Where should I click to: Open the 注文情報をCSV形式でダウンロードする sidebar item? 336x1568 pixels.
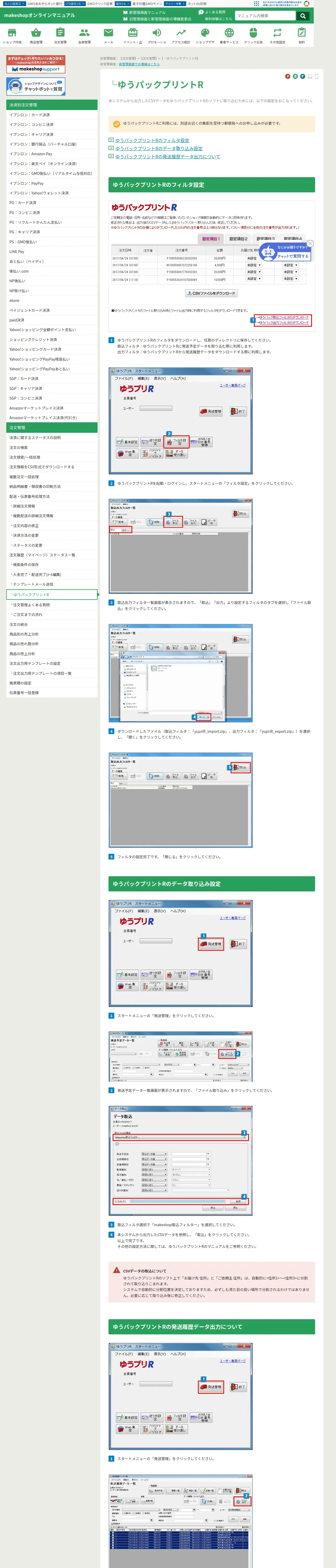(x=52, y=467)
